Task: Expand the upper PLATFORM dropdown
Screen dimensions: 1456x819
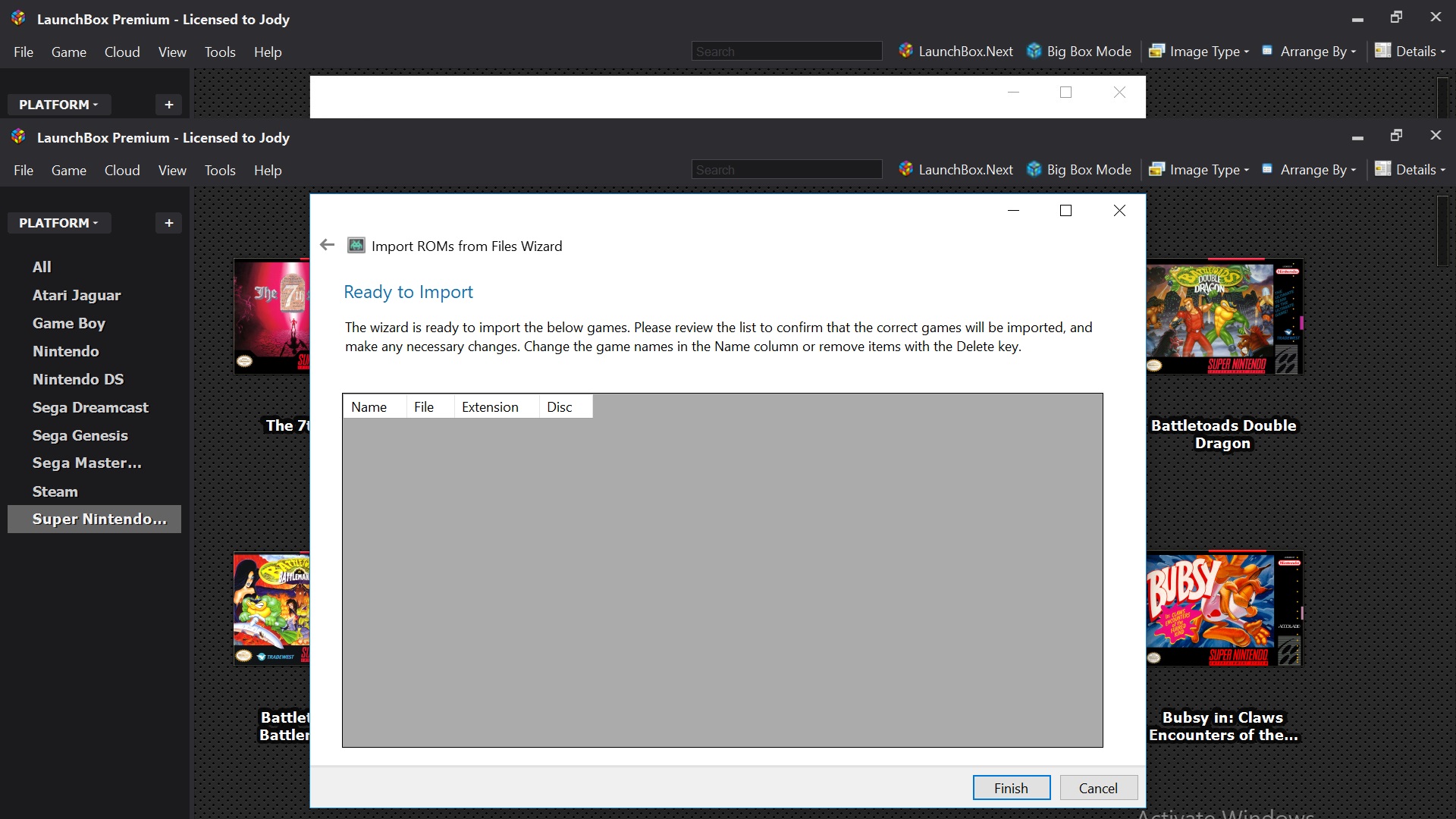Action: point(59,105)
